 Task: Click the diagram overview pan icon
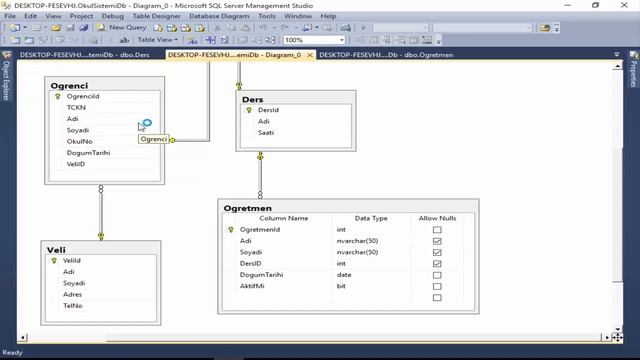(617, 338)
